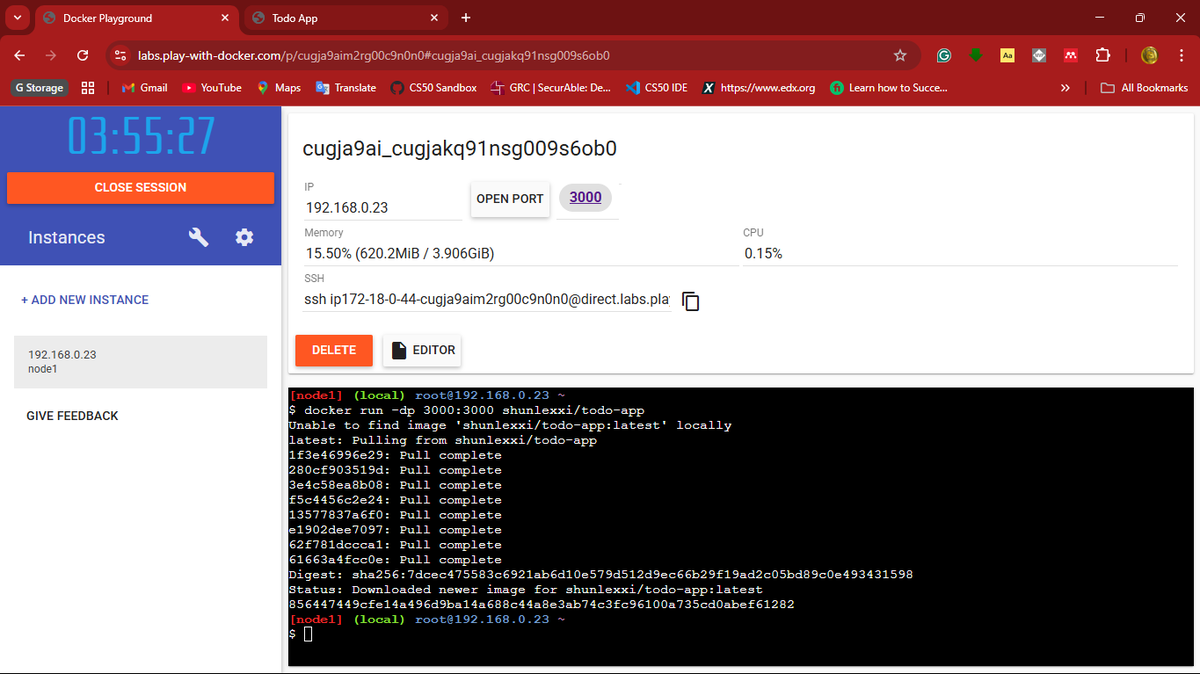This screenshot has width=1200, height=674.
Task: Click the OPEN PORT button
Action: click(x=510, y=199)
